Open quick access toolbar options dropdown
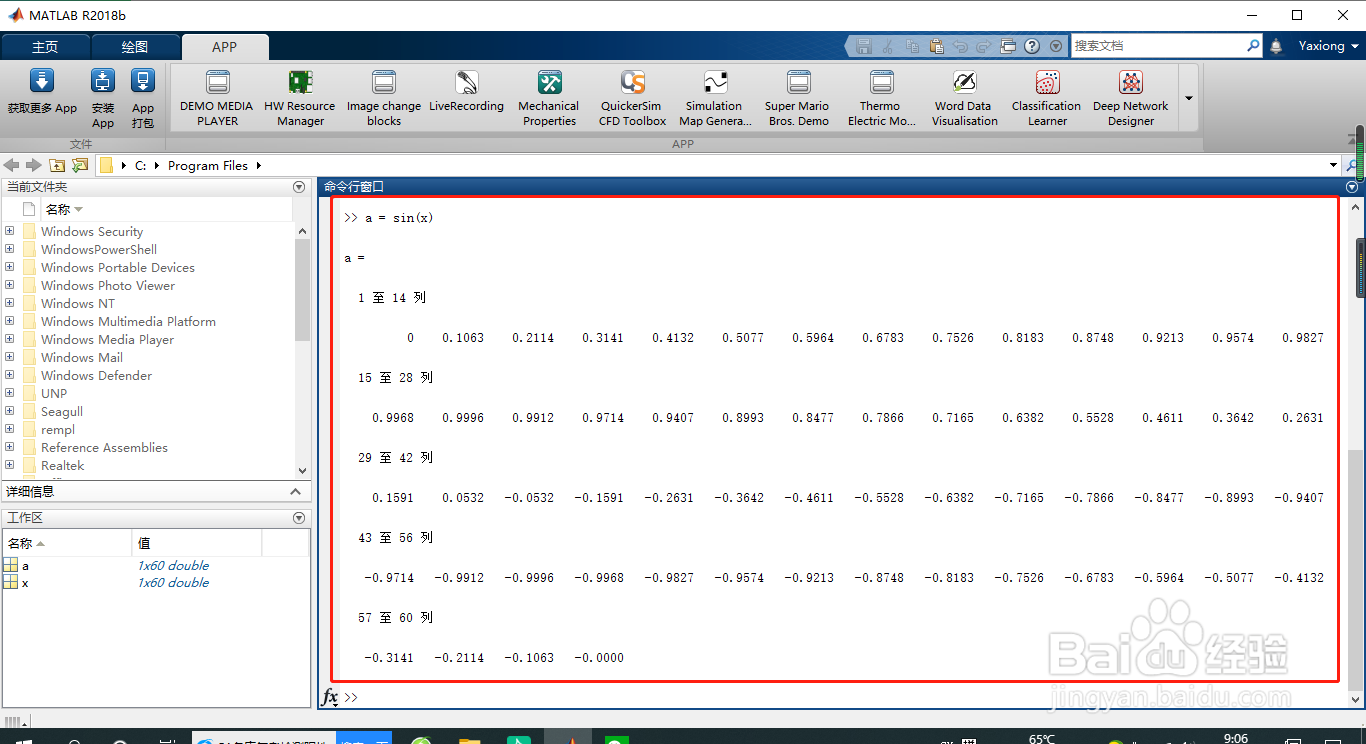1366x744 pixels. pos(1056,46)
